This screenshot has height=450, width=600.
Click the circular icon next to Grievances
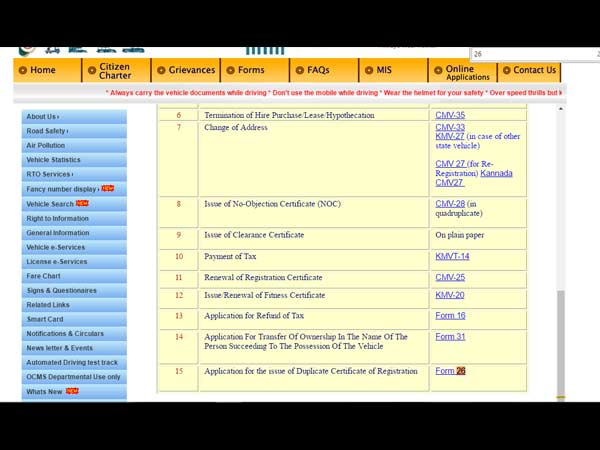click(162, 70)
